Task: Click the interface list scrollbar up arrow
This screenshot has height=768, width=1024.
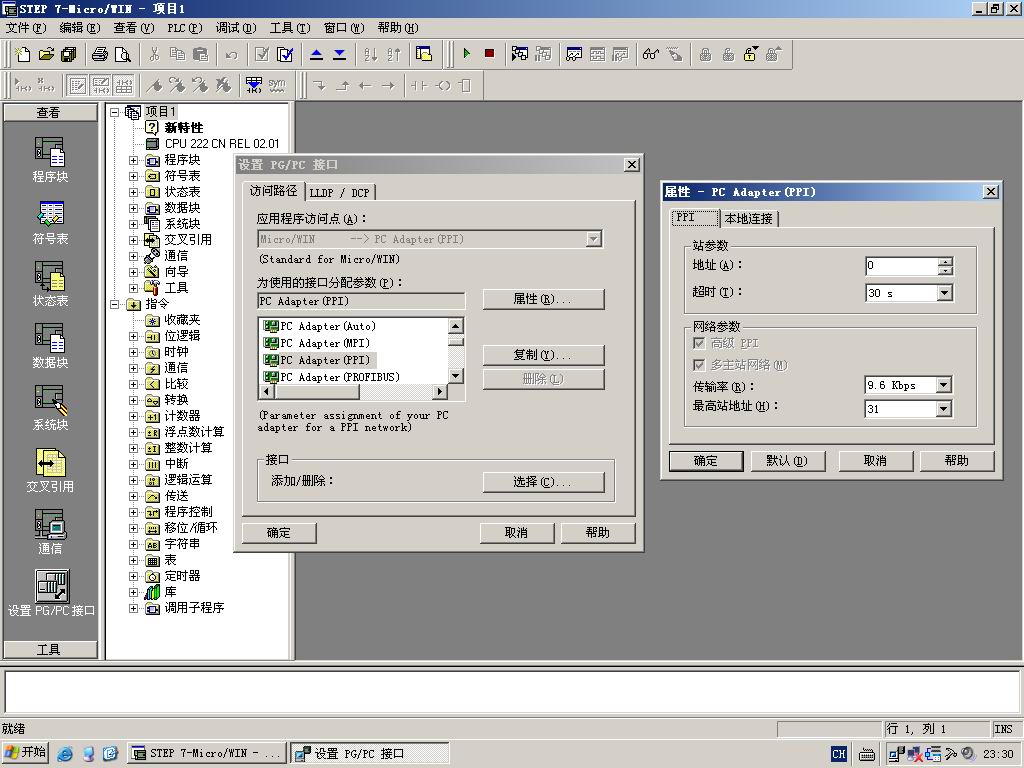Action: [x=456, y=325]
